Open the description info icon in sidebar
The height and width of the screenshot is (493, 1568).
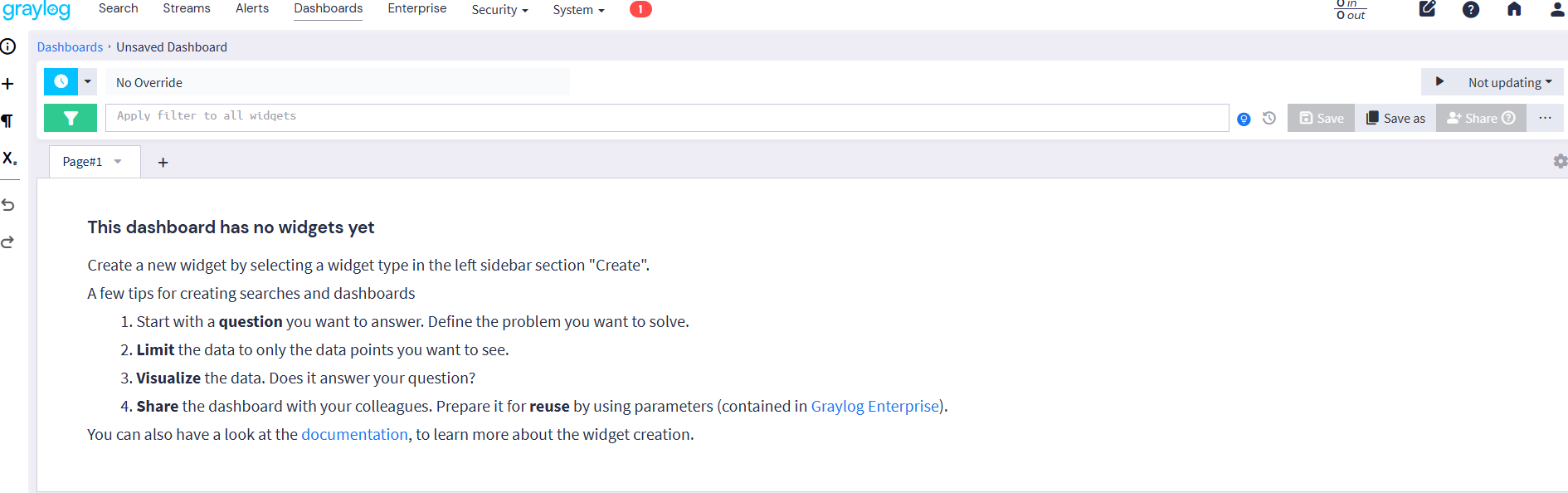tap(8, 46)
